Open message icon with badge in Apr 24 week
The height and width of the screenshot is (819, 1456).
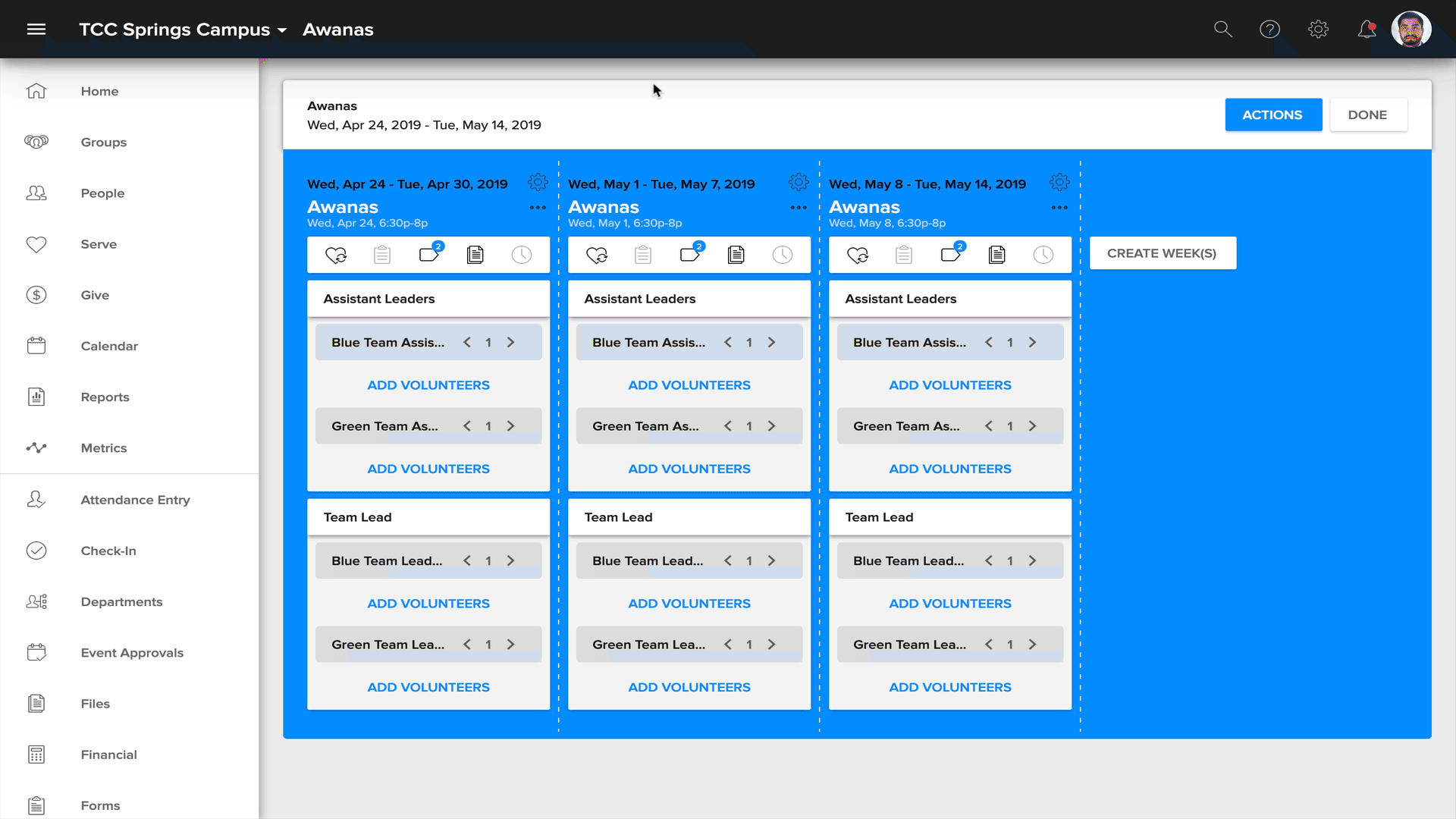coord(429,255)
